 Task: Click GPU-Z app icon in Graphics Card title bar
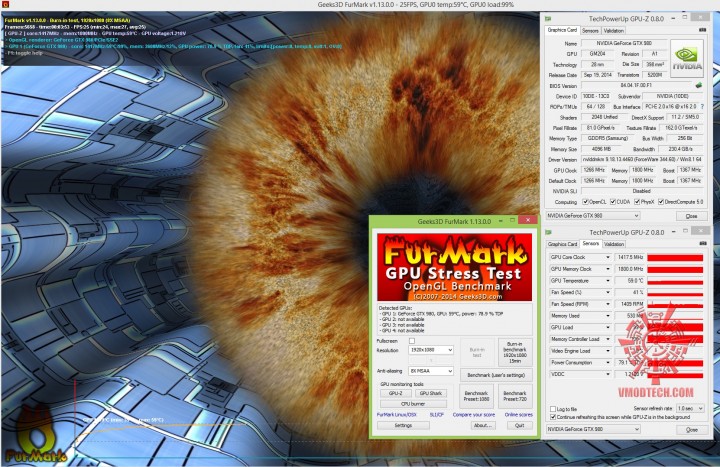pos(550,19)
